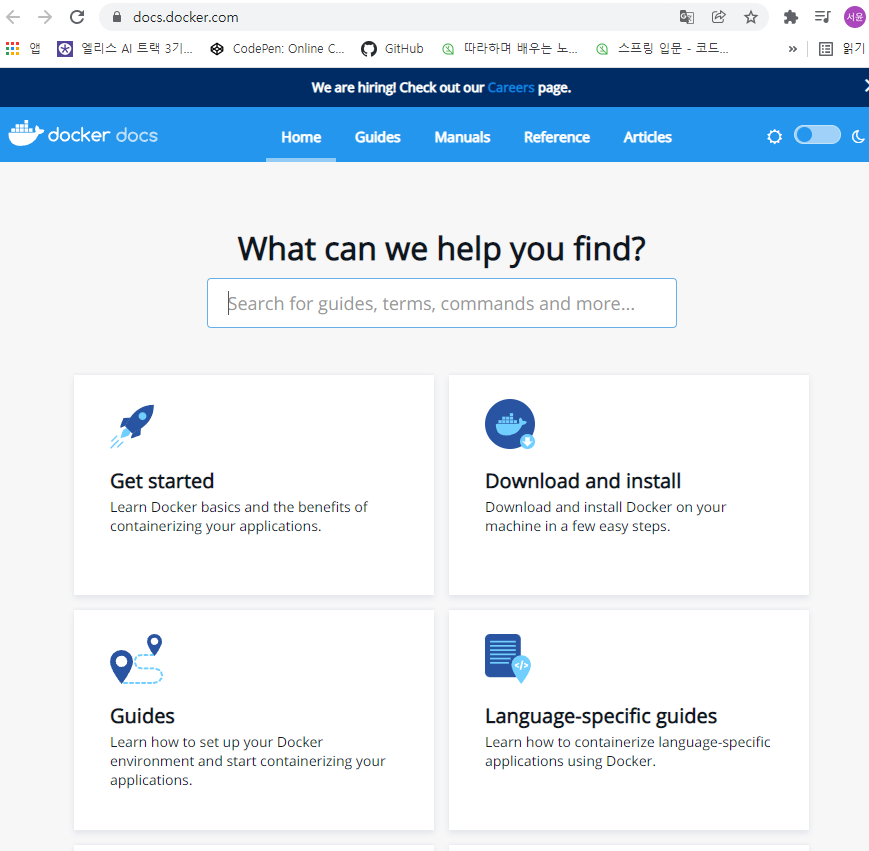This screenshot has width=869, height=851.
Task: Open the media control playlist icon
Action: coord(822,17)
